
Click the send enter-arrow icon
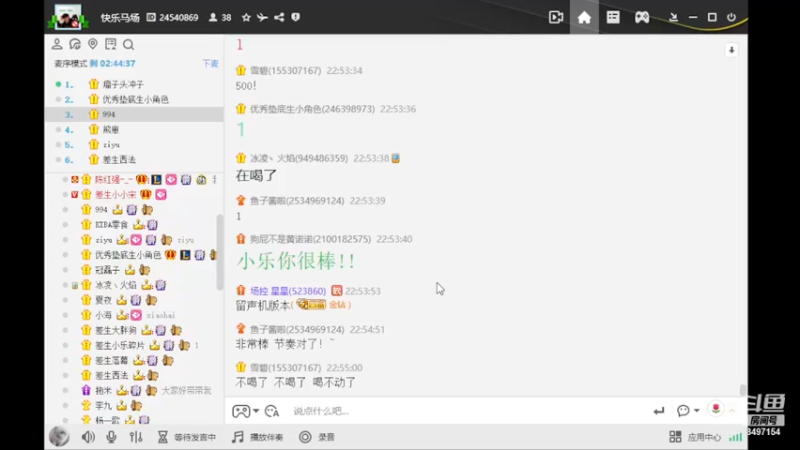(x=659, y=411)
